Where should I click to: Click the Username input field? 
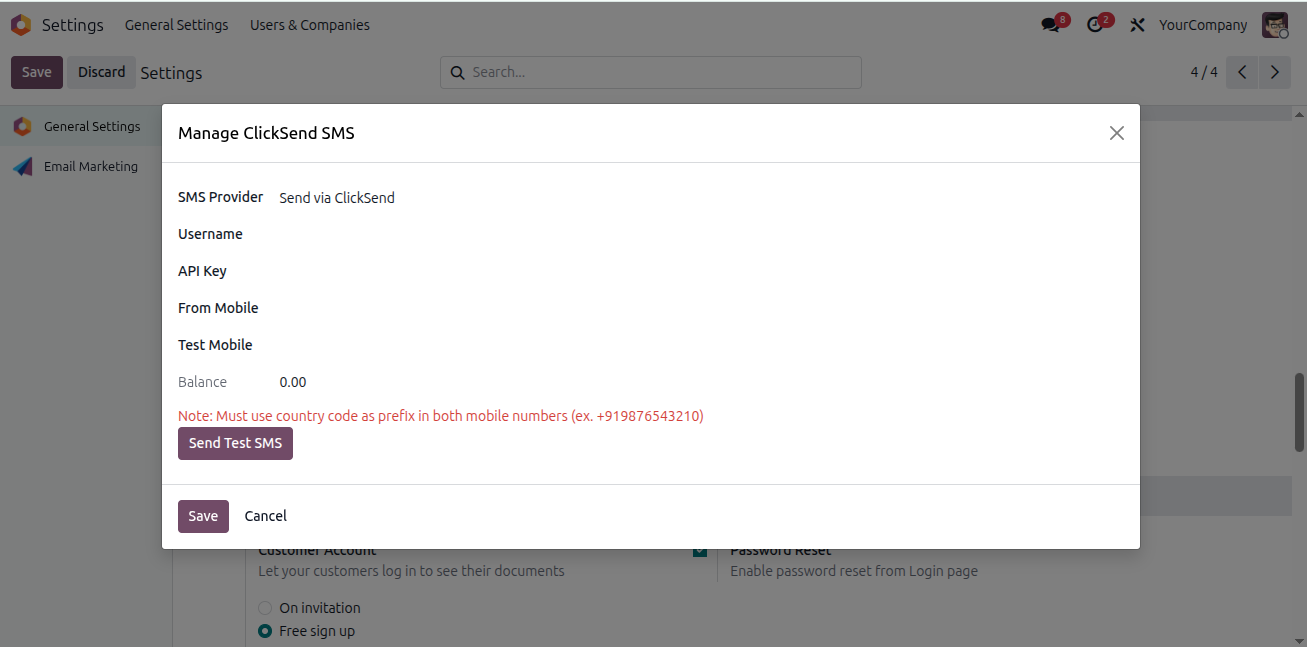tap(700, 234)
